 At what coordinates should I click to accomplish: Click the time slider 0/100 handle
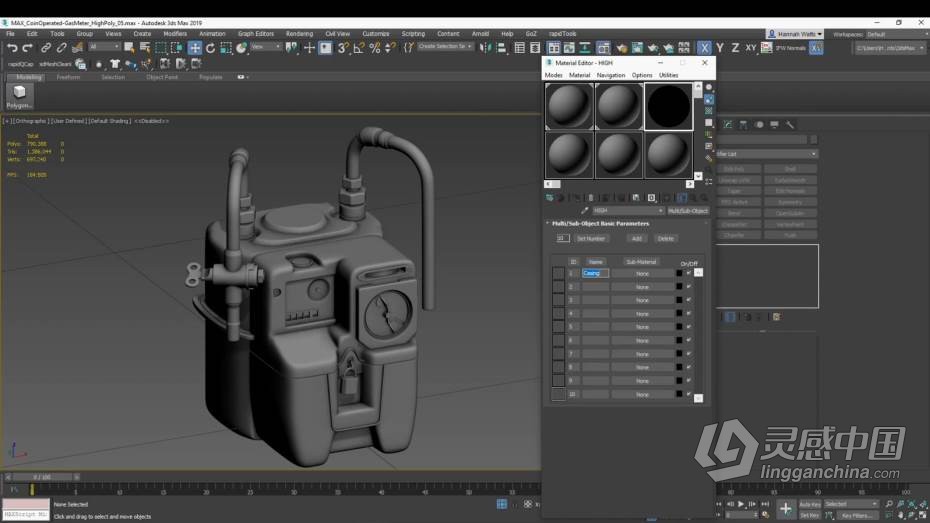coord(42,477)
